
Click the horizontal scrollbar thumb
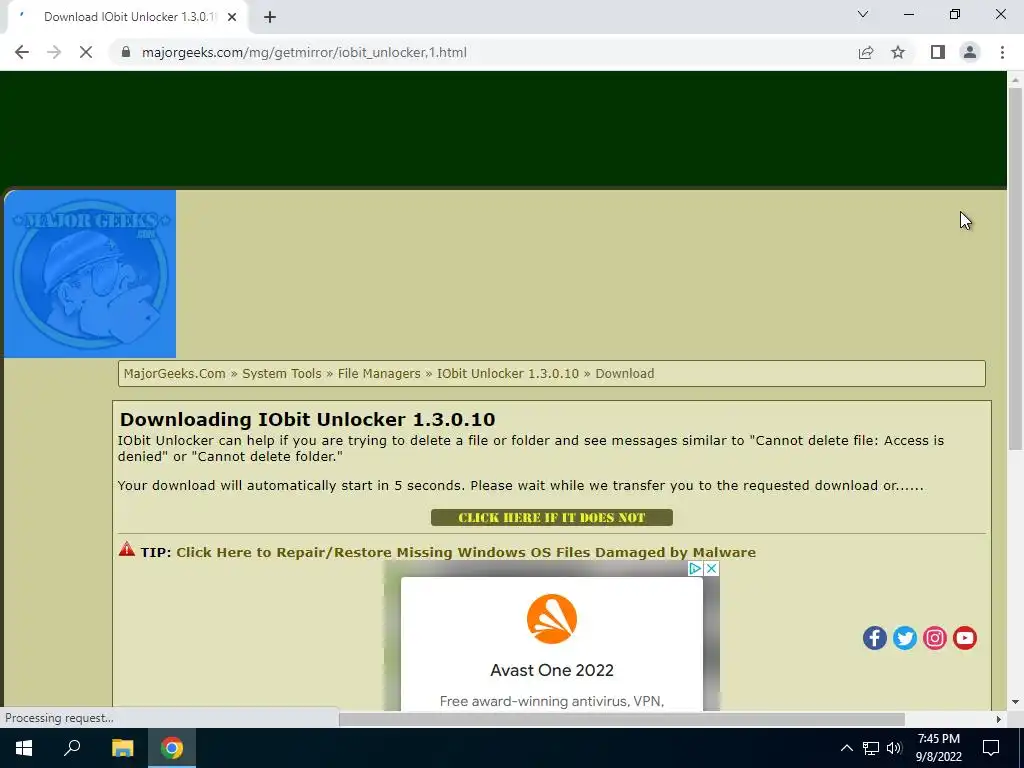coord(622,719)
